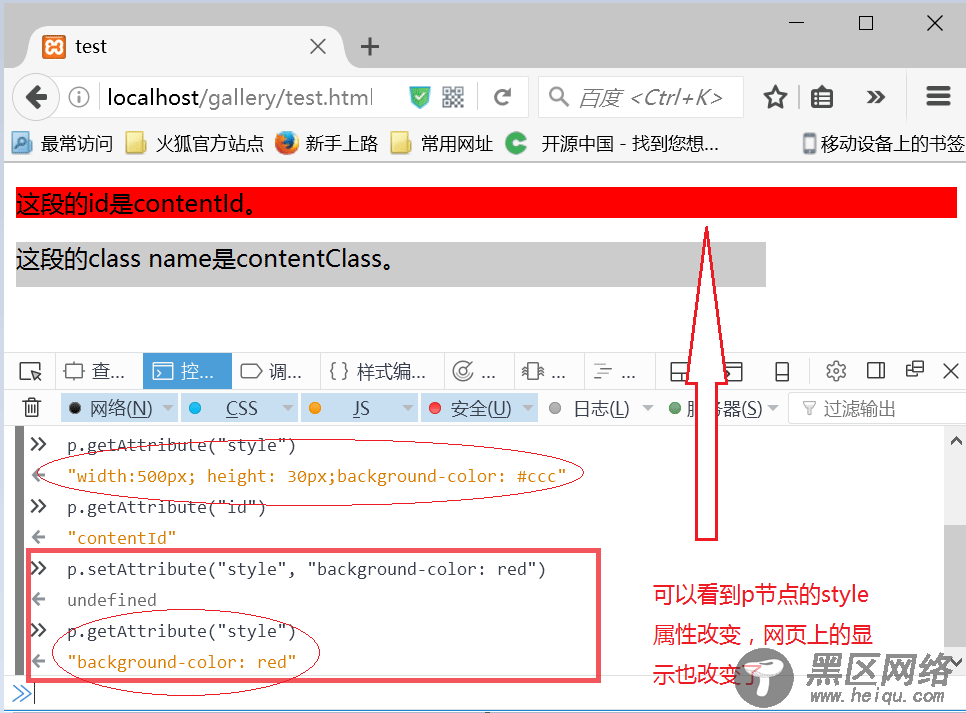Expand JS filter dropdown arrow
The height and width of the screenshot is (713, 966).
408,407
